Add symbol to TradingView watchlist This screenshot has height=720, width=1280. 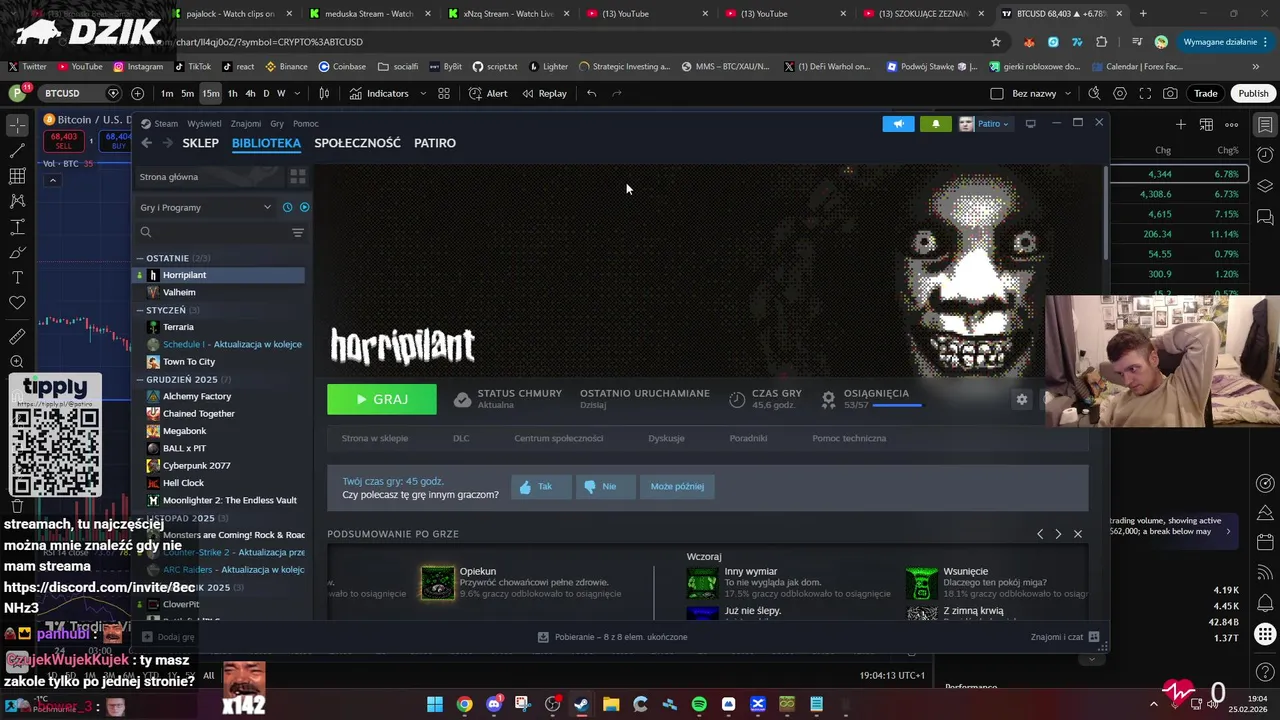[1181, 125]
